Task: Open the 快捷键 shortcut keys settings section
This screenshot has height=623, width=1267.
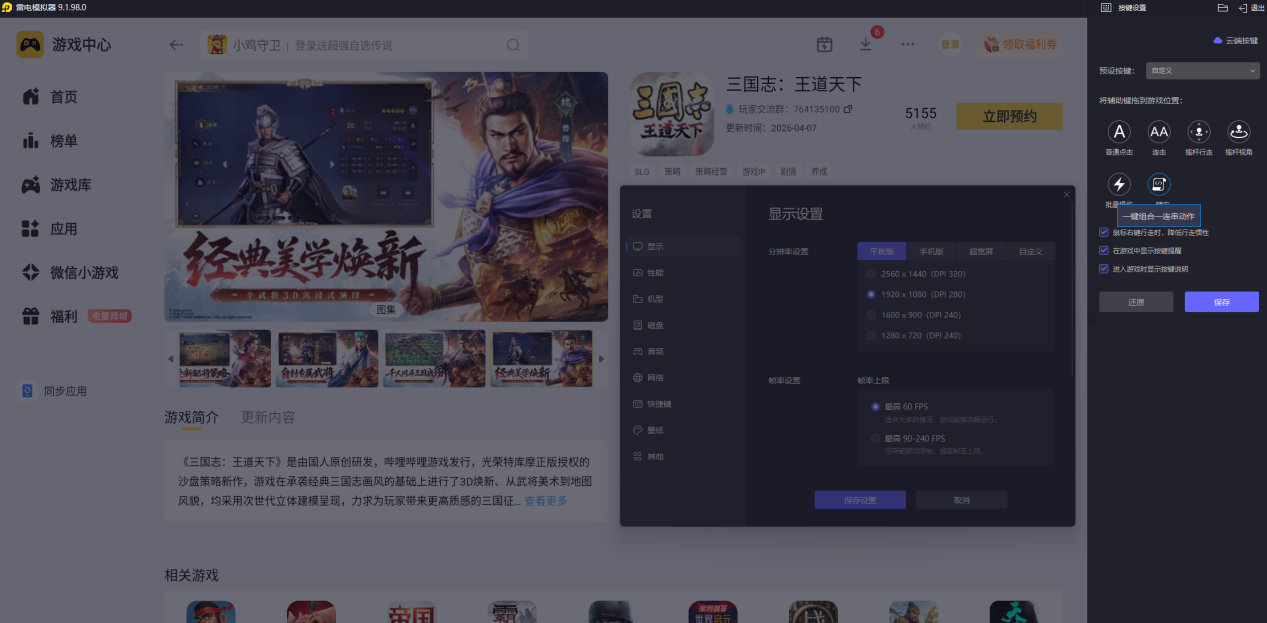Action: tap(683, 404)
